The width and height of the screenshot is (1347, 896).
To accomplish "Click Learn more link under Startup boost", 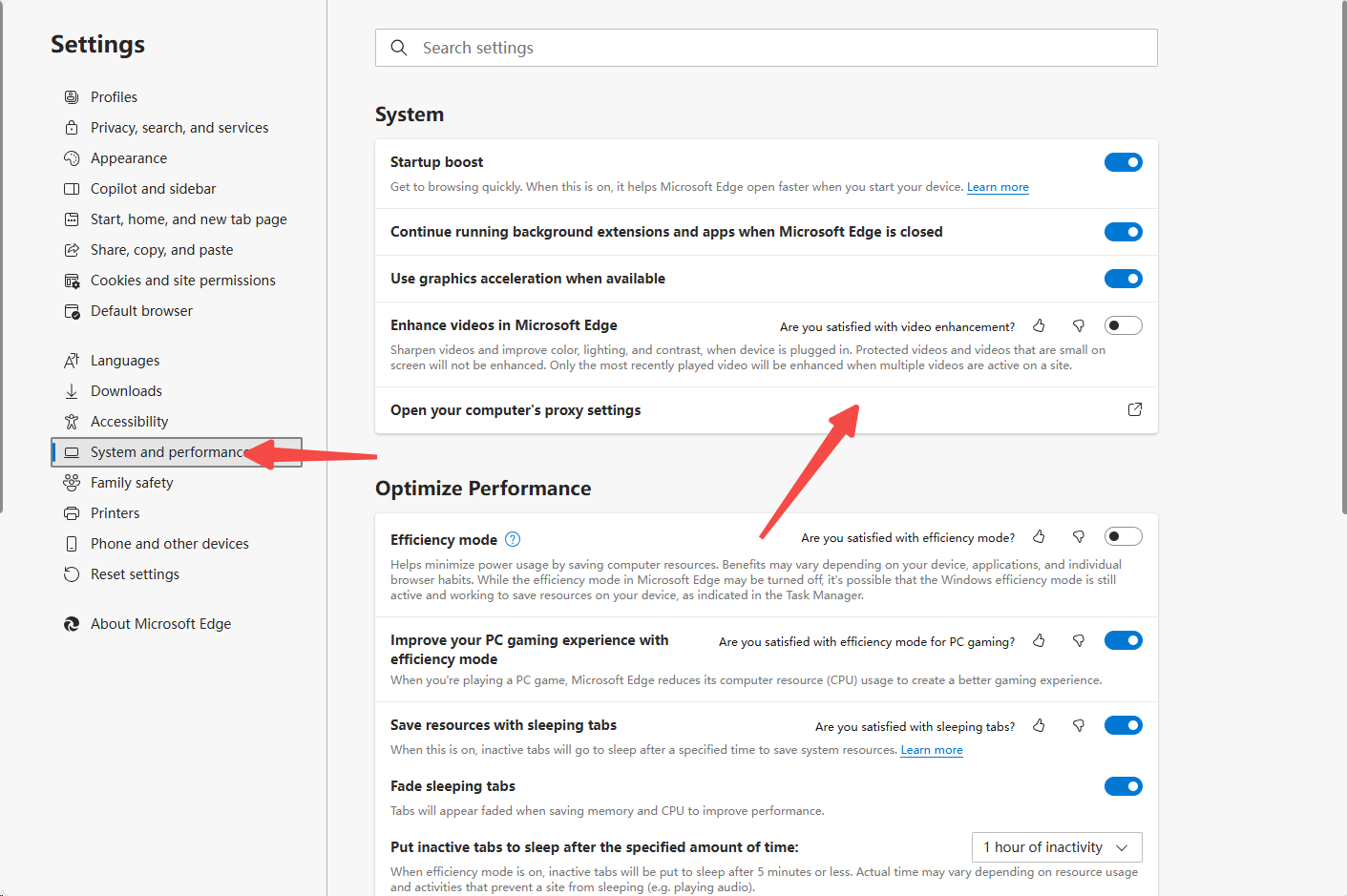I will click(x=998, y=187).
